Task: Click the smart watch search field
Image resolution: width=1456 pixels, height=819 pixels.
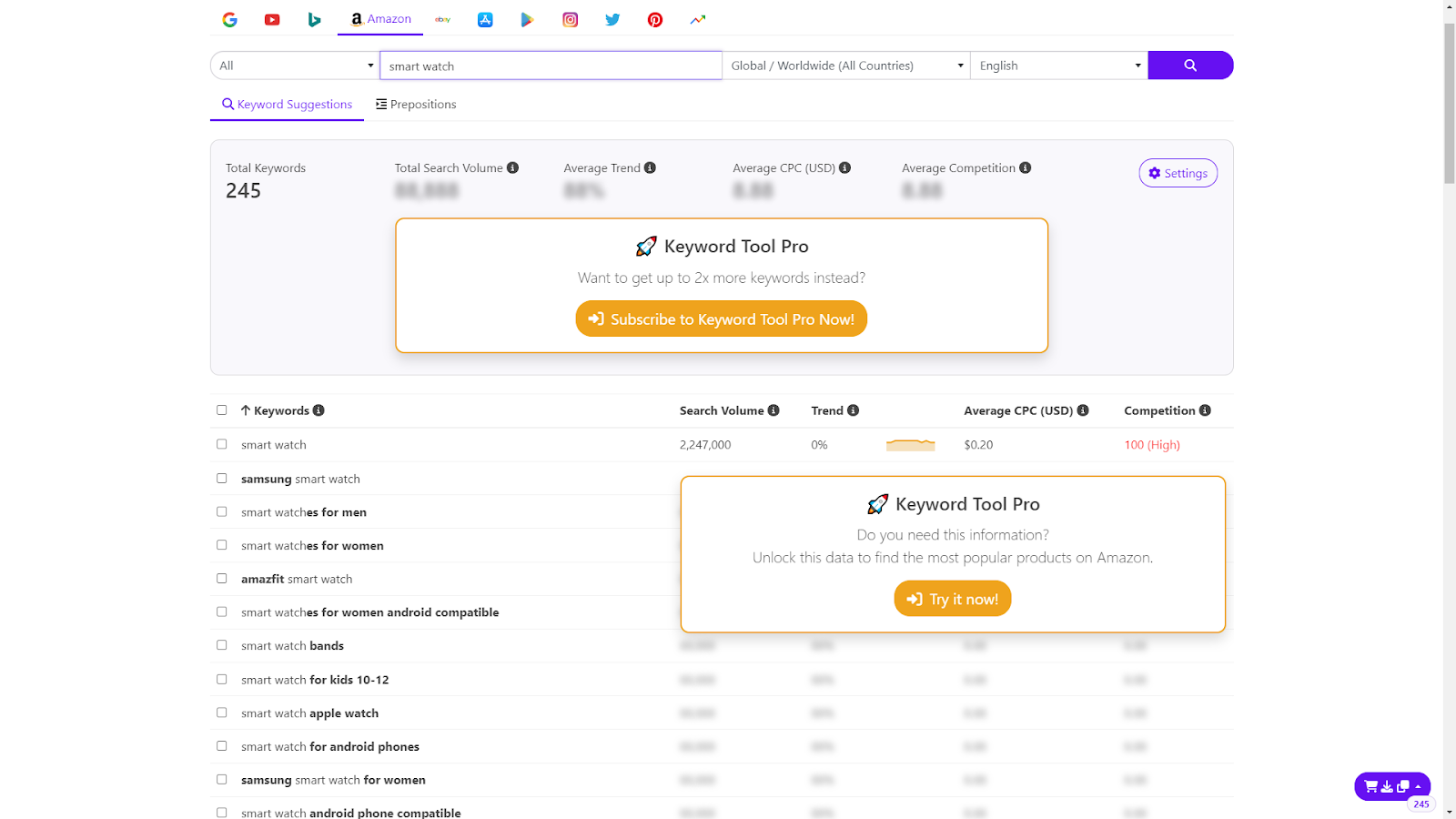Action: [x=551, y=66]
